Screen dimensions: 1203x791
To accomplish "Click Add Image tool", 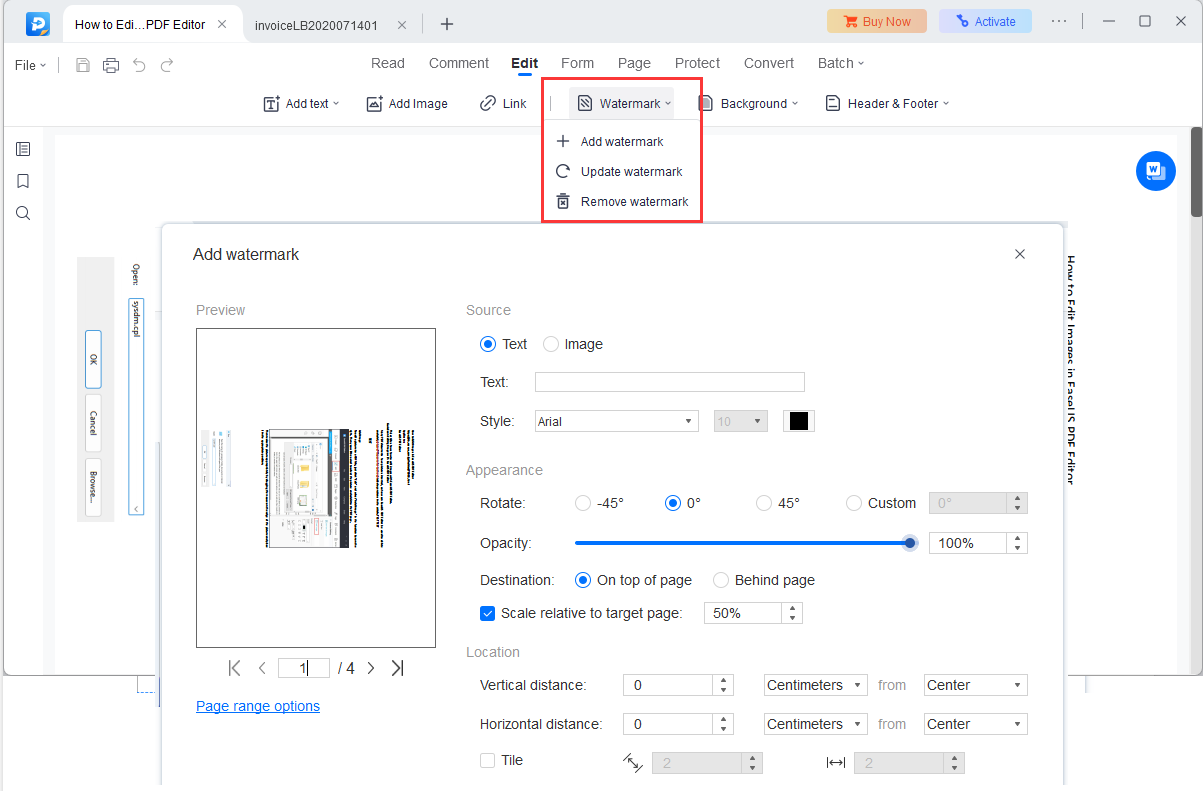I will [x=407, y=103].
